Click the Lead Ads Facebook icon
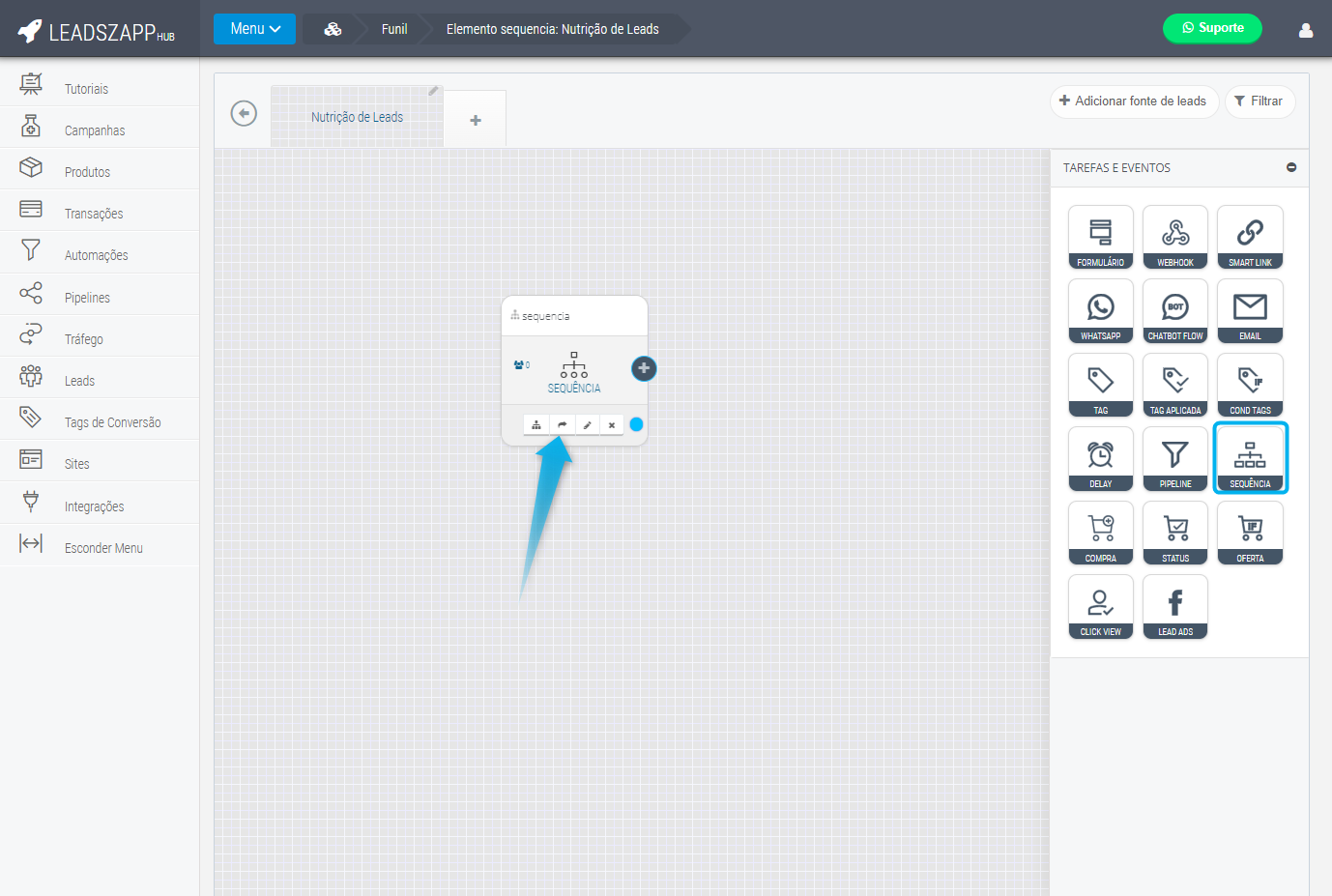This screenshot has height=896, width=1332. tap(1174, 606)
